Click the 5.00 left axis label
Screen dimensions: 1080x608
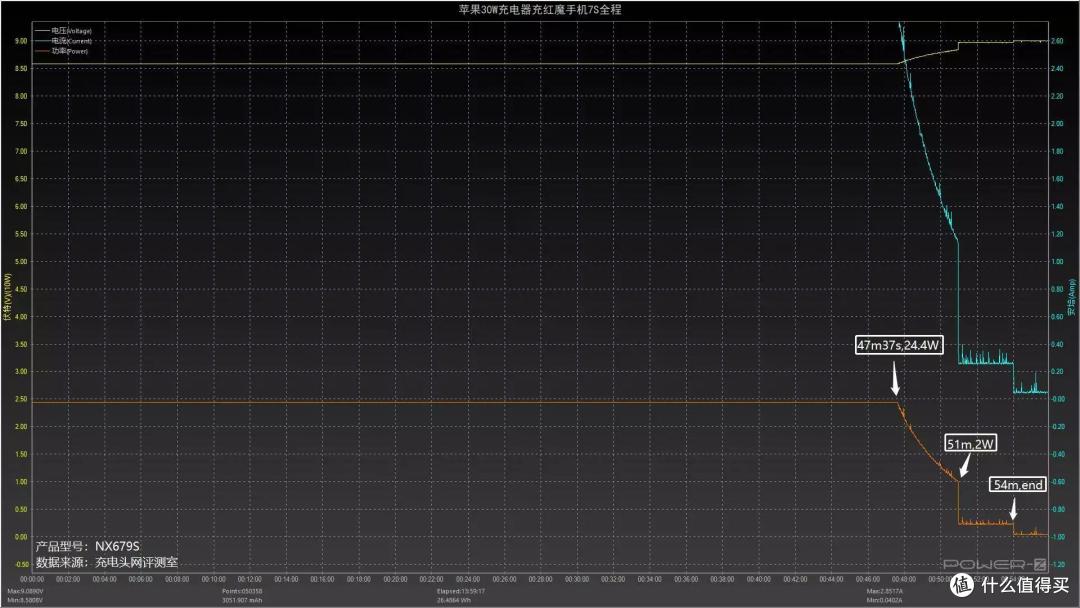(21, 262)
